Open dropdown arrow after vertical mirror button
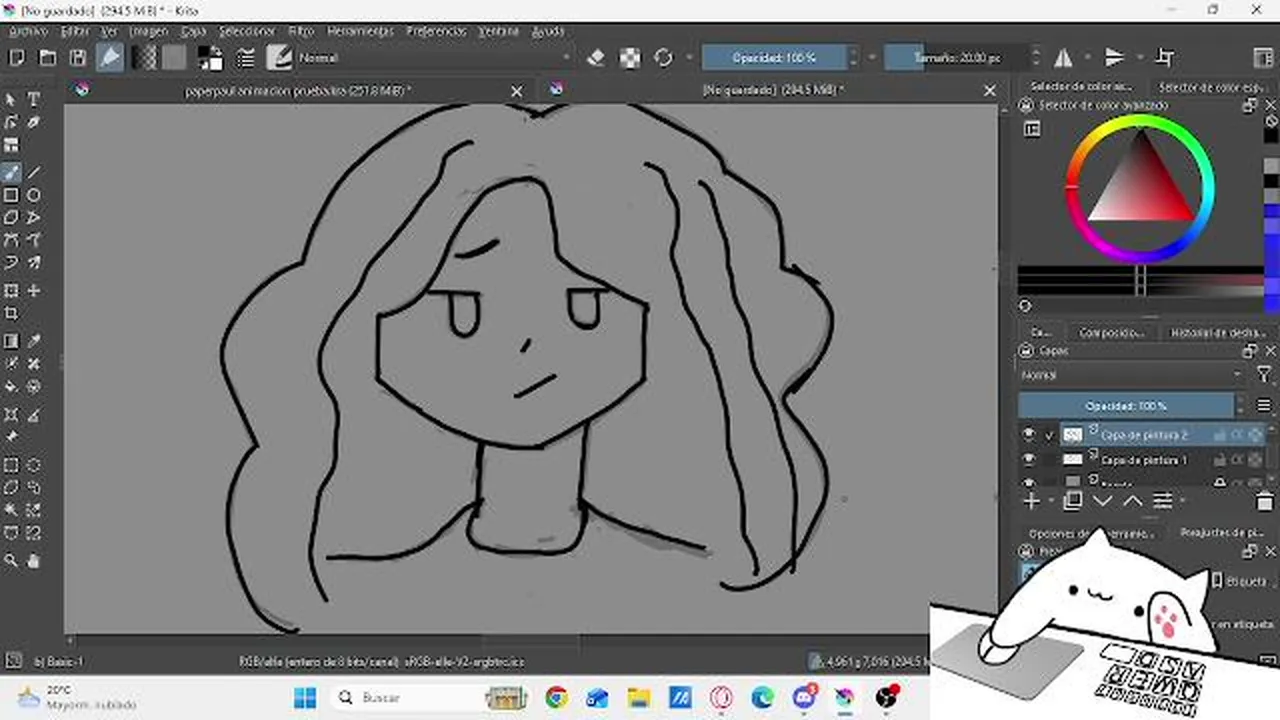Viewport: 1280px width, 720px height. [x=1139, y=58]
